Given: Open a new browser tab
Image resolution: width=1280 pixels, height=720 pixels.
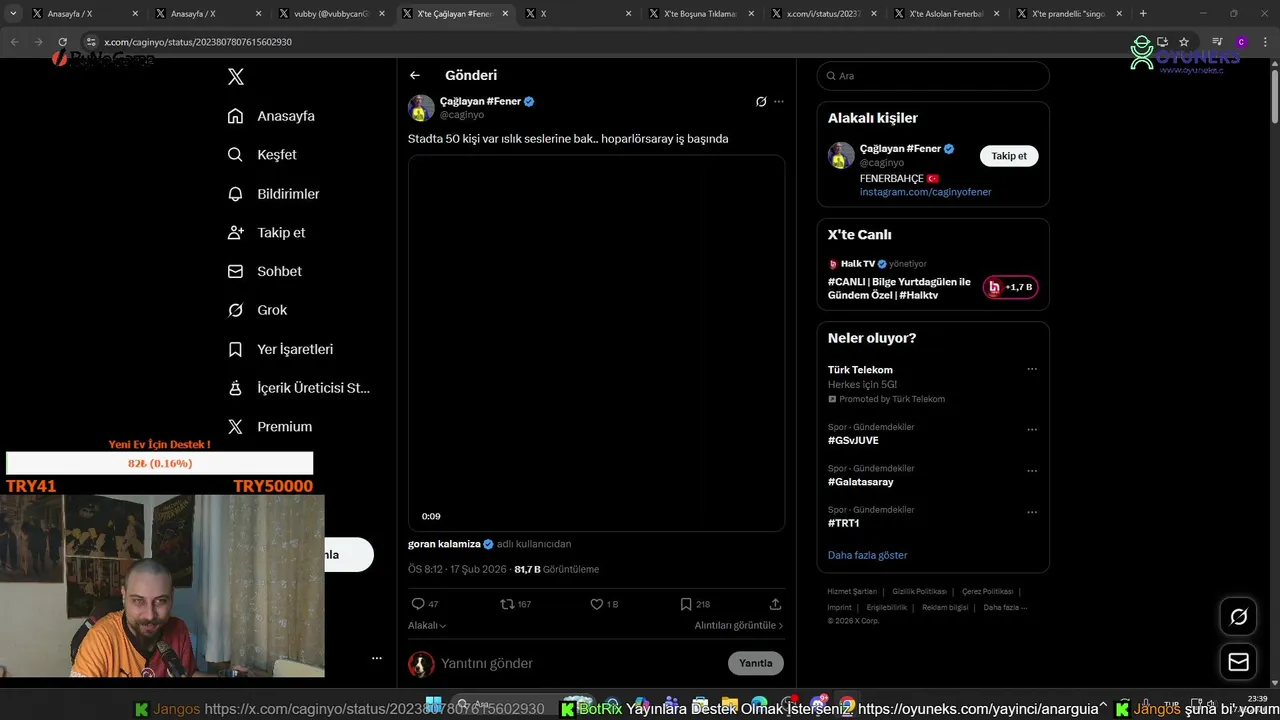Looking at the screenshot, I should [x=1143, y=14].
